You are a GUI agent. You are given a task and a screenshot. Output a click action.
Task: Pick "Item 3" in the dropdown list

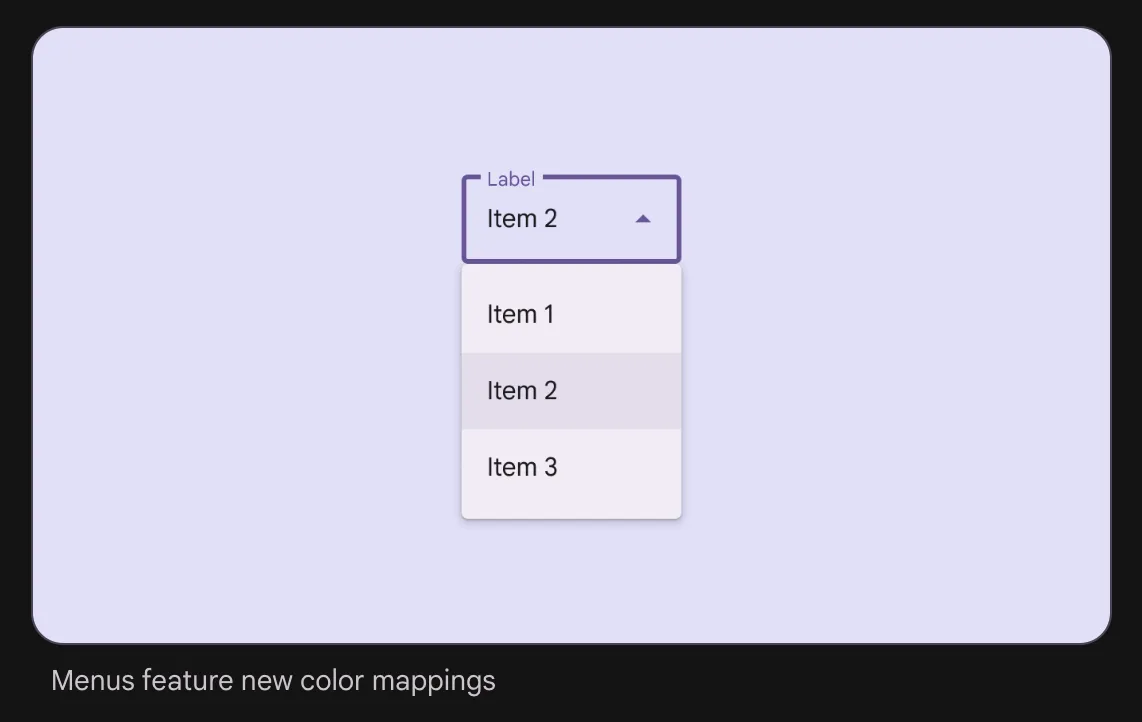[521, 467]
